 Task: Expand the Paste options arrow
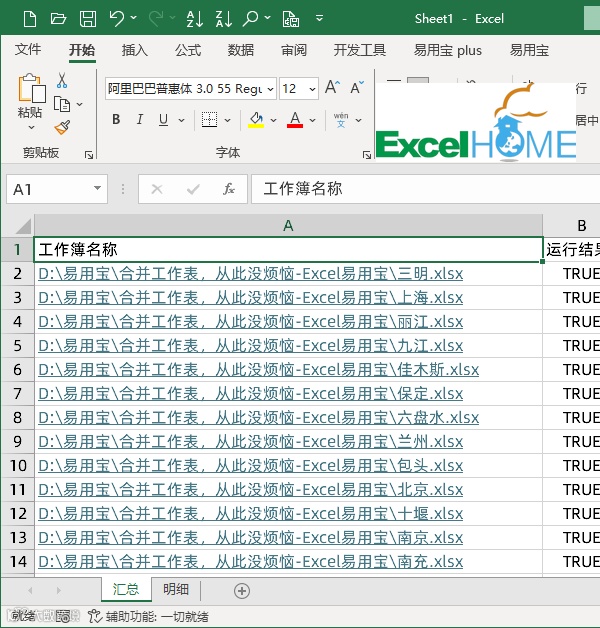click(31, 128)
